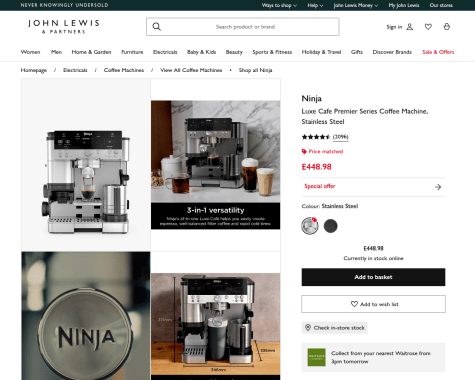Click the location pin icon for in-store stock
This screenshot has width=475, height=380.
tap(308, 328)
